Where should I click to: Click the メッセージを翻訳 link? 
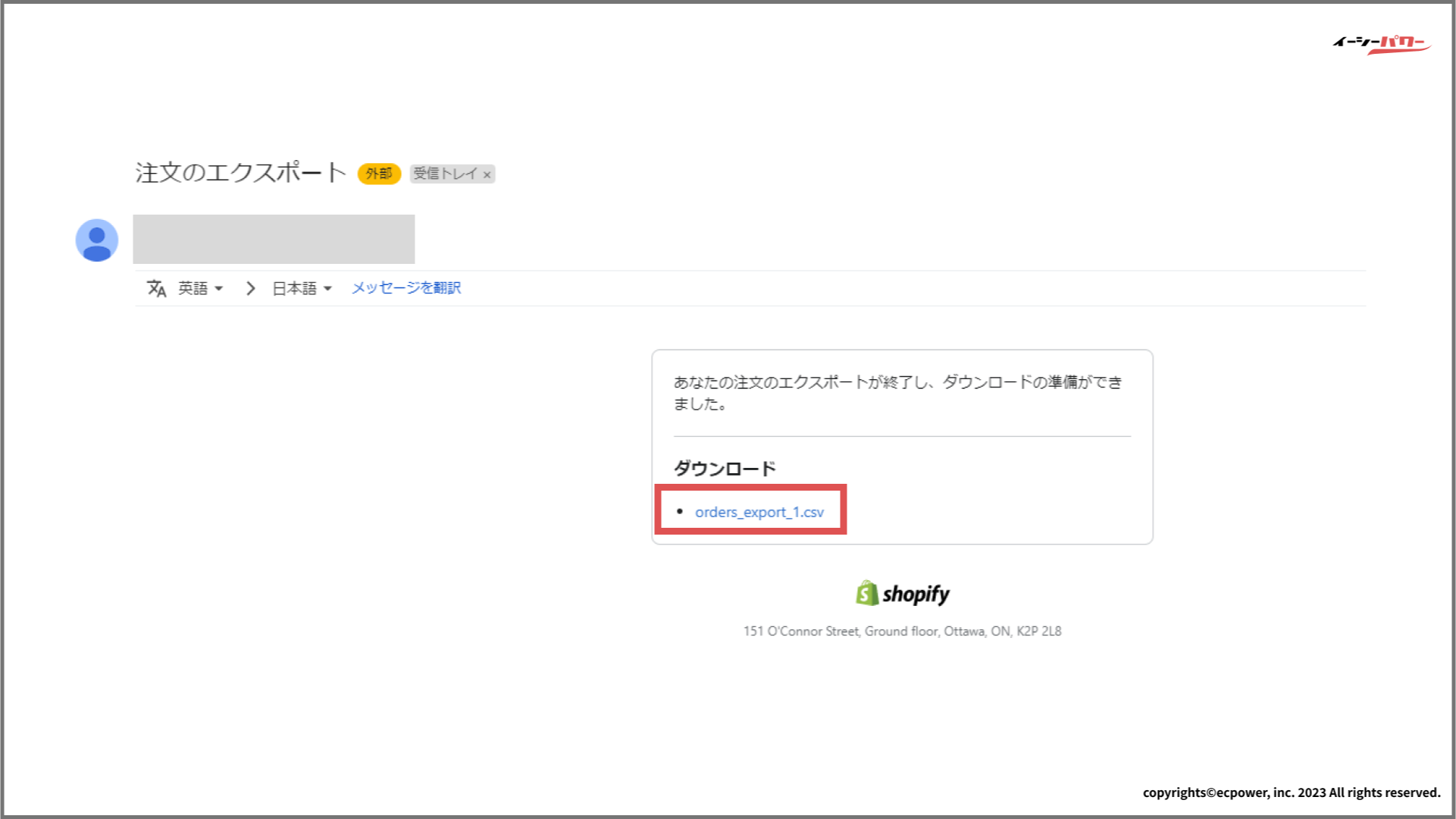[x=406, y=288]
